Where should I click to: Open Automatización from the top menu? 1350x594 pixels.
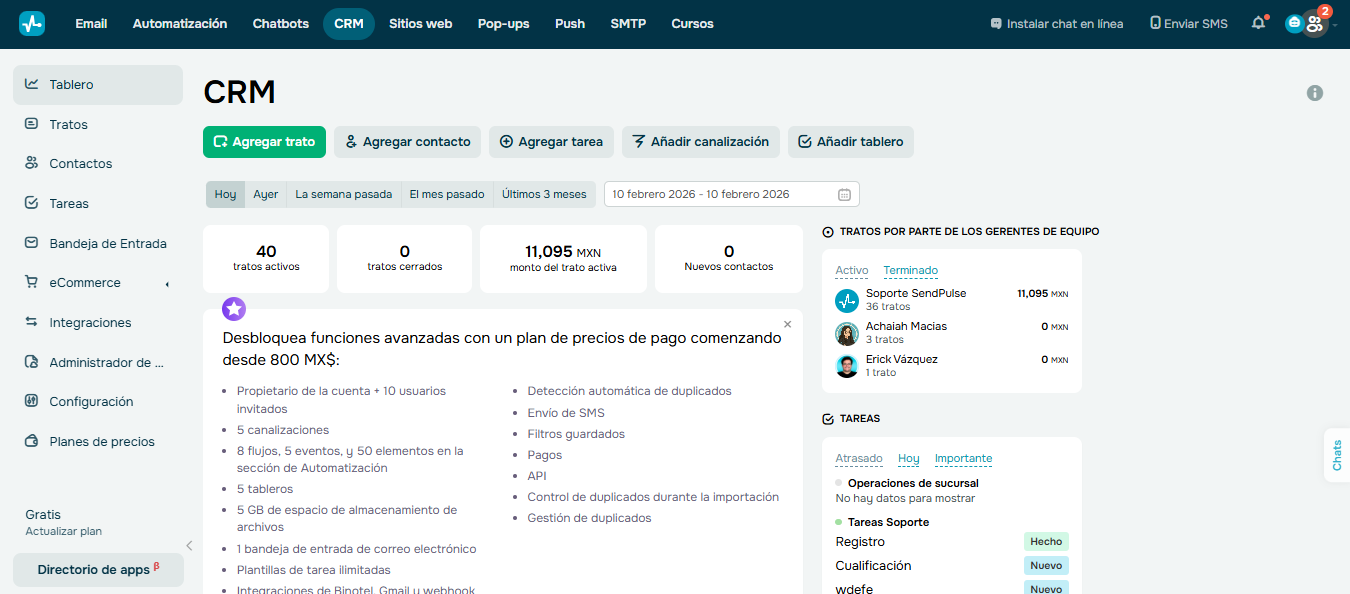[x=180, y=23]
